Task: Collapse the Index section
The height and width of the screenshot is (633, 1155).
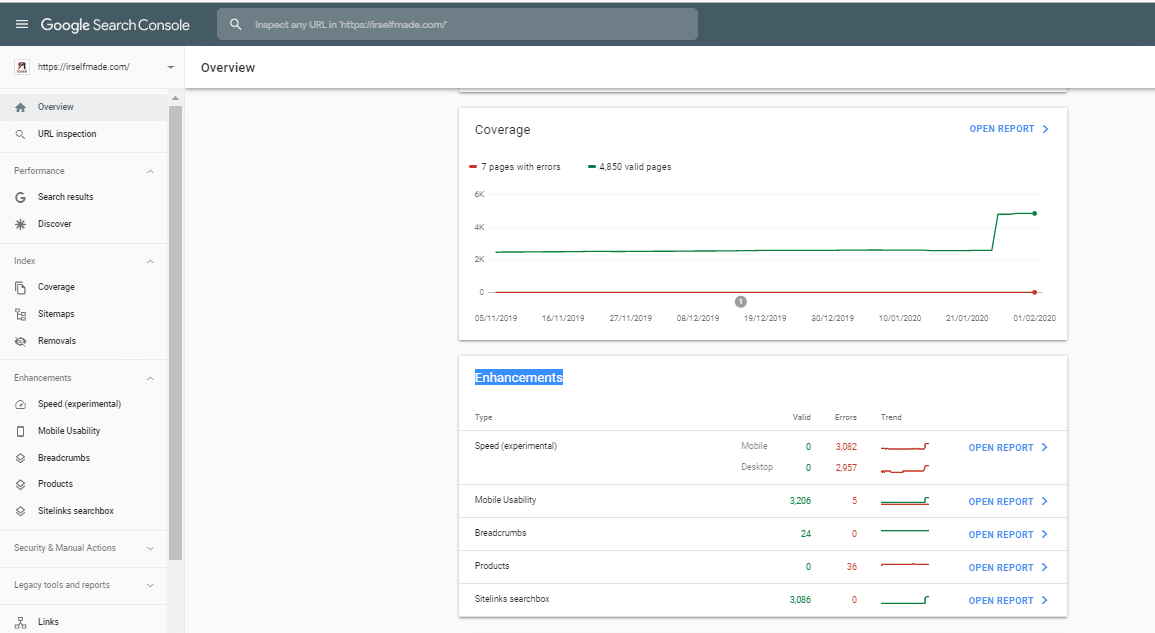Action: tap(150, 261)
